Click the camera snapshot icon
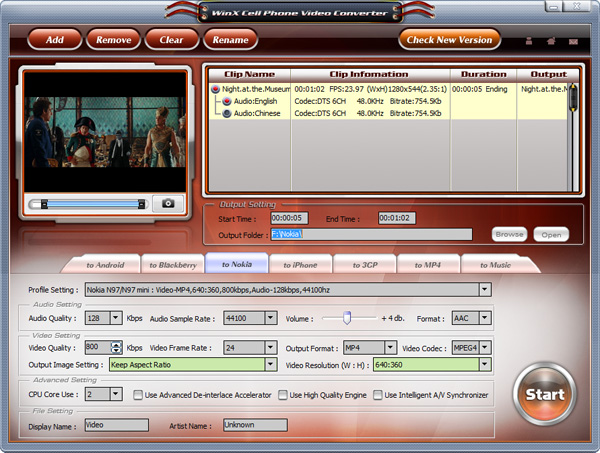This screenshot has width=600, height=453. [168, 204]
